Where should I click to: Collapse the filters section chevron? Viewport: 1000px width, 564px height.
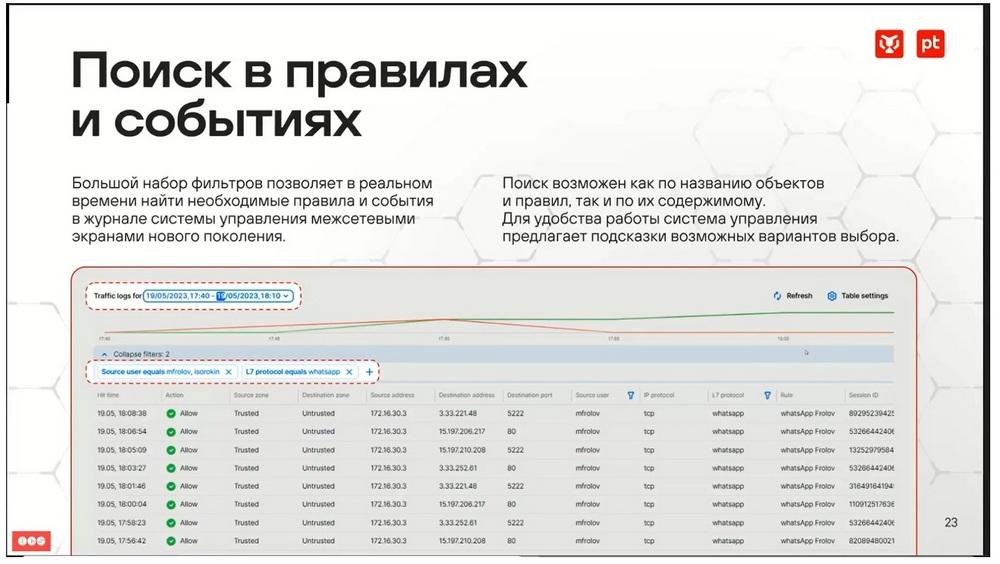click(x=105, y=354)
